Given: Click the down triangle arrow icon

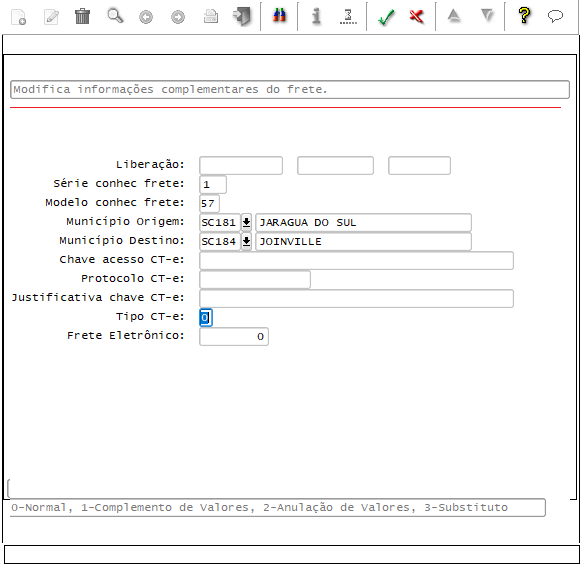Looking at the screenshot, I should click(487, 16).
